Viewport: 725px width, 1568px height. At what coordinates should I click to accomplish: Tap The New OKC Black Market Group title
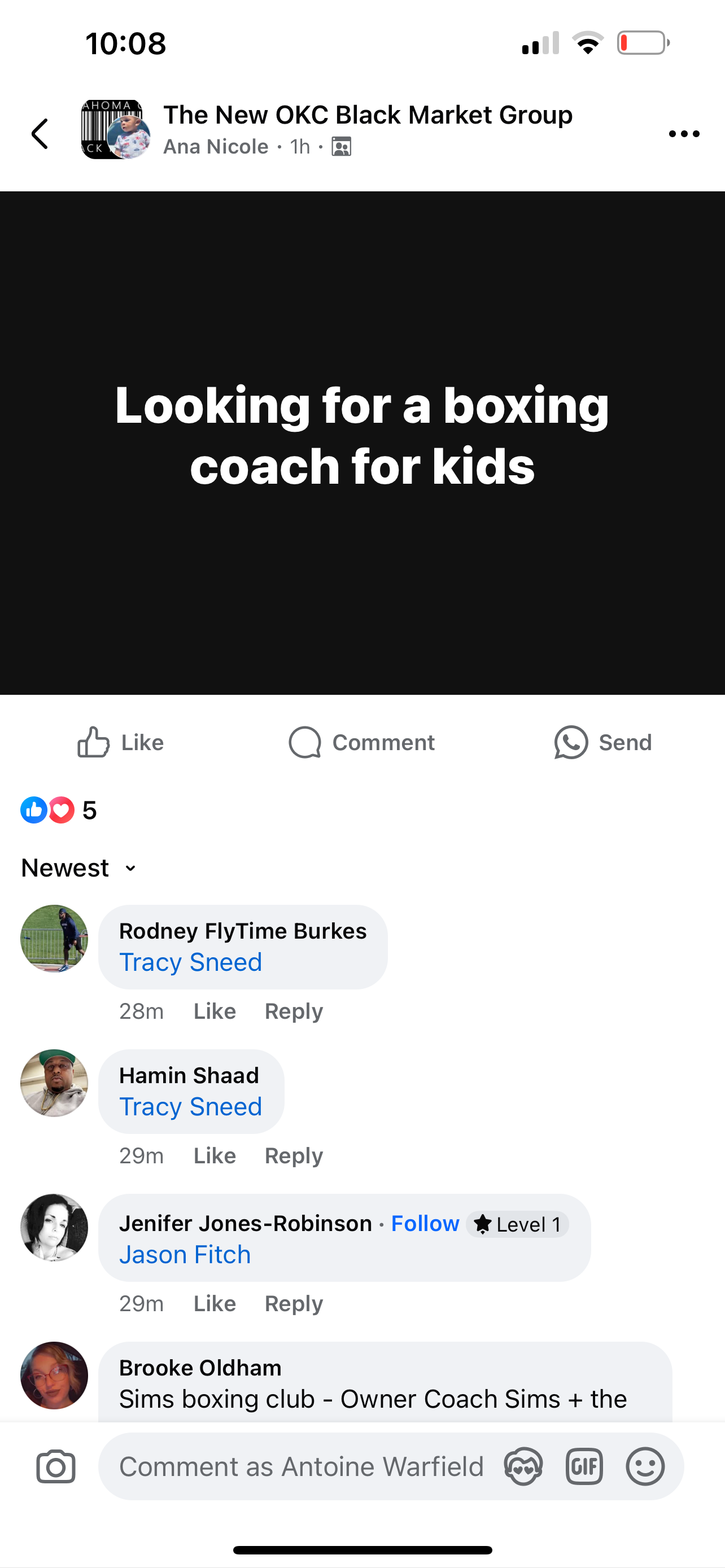click(368, 115)
